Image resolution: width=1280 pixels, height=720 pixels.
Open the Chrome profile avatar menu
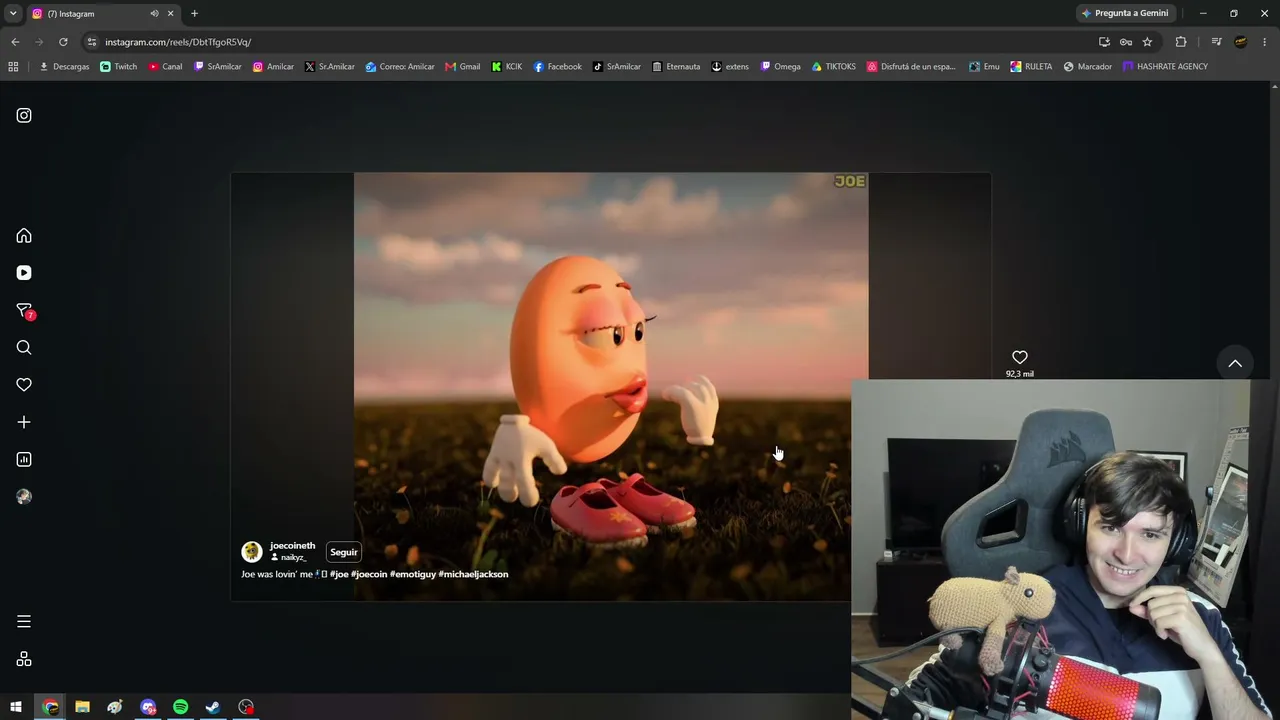click(x=1241, y=42)
